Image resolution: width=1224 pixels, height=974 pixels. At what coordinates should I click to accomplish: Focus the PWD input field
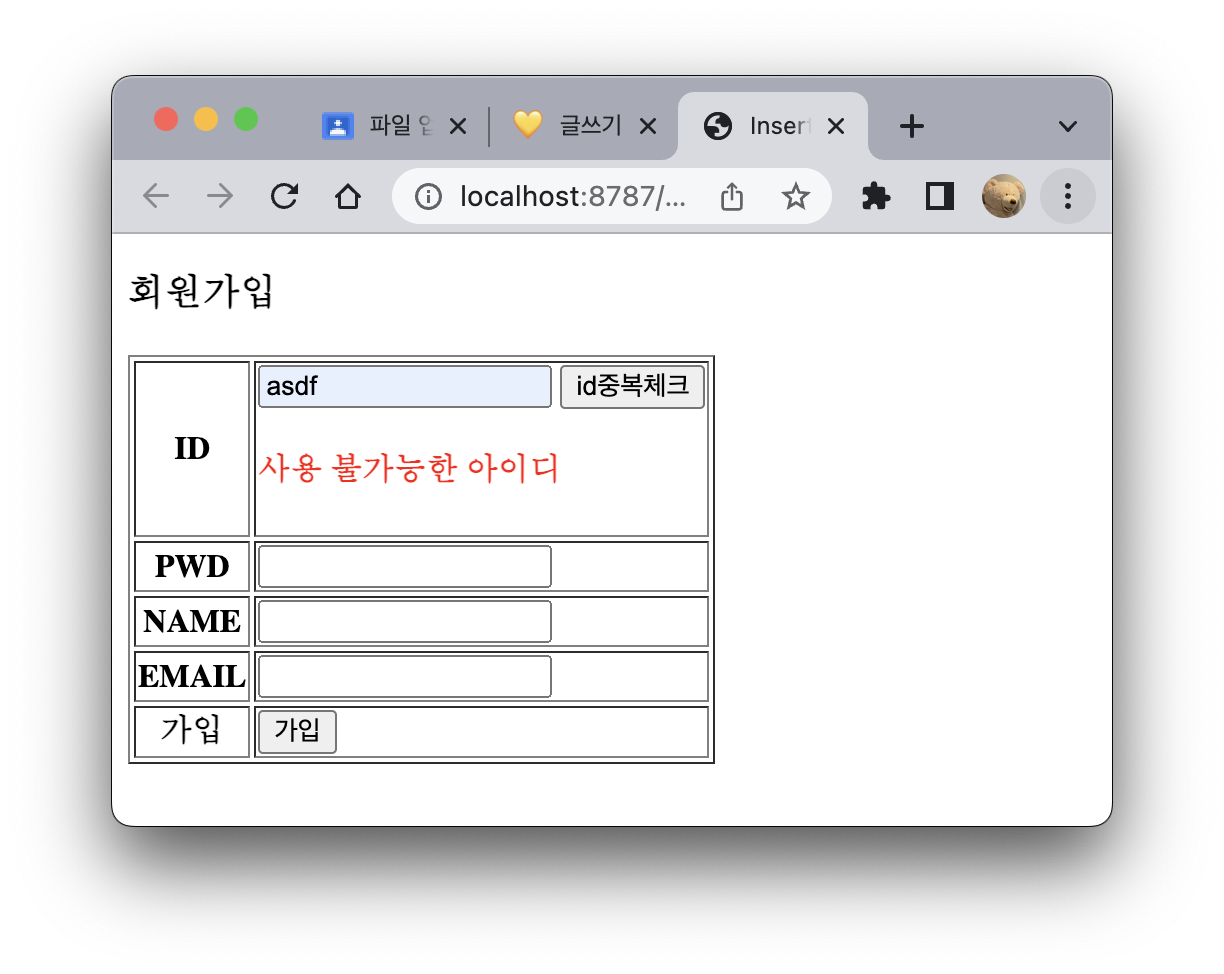(x=405, y=567)
